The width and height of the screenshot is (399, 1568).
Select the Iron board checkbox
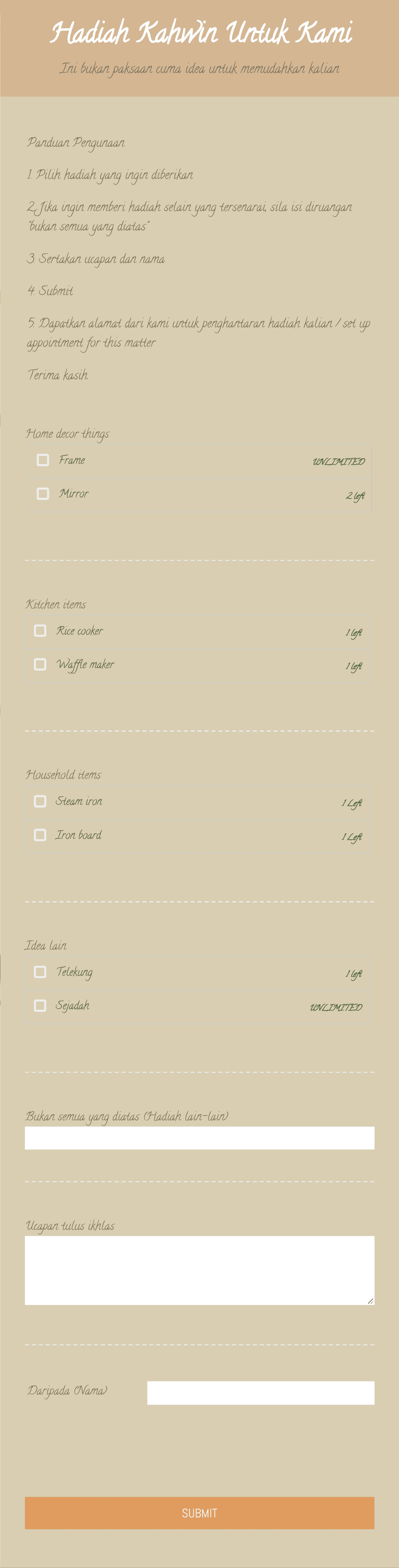coord(40,836)
